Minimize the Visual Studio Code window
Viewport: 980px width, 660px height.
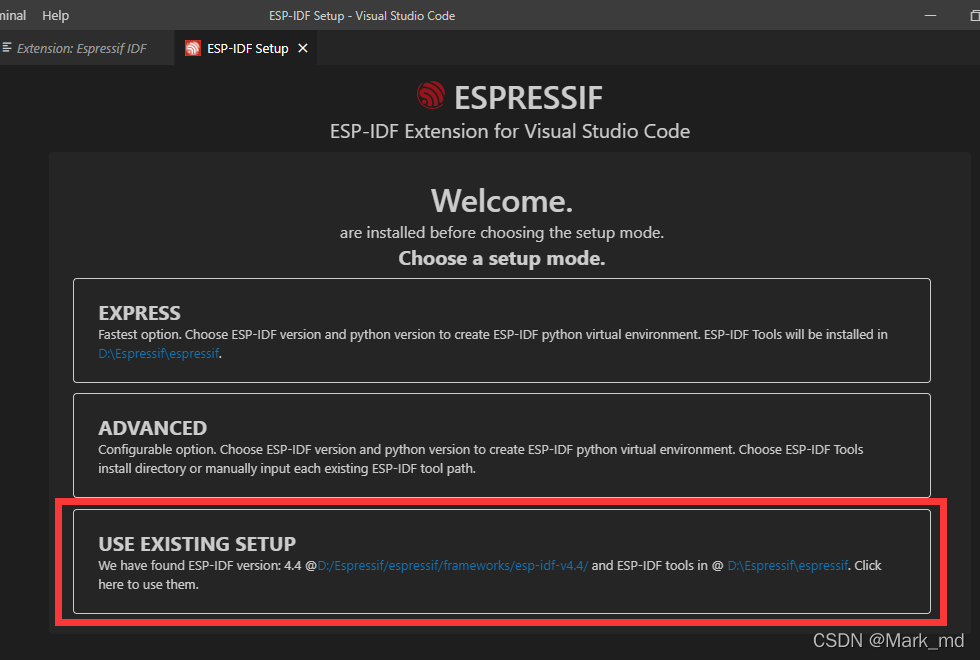pos(931,16)
